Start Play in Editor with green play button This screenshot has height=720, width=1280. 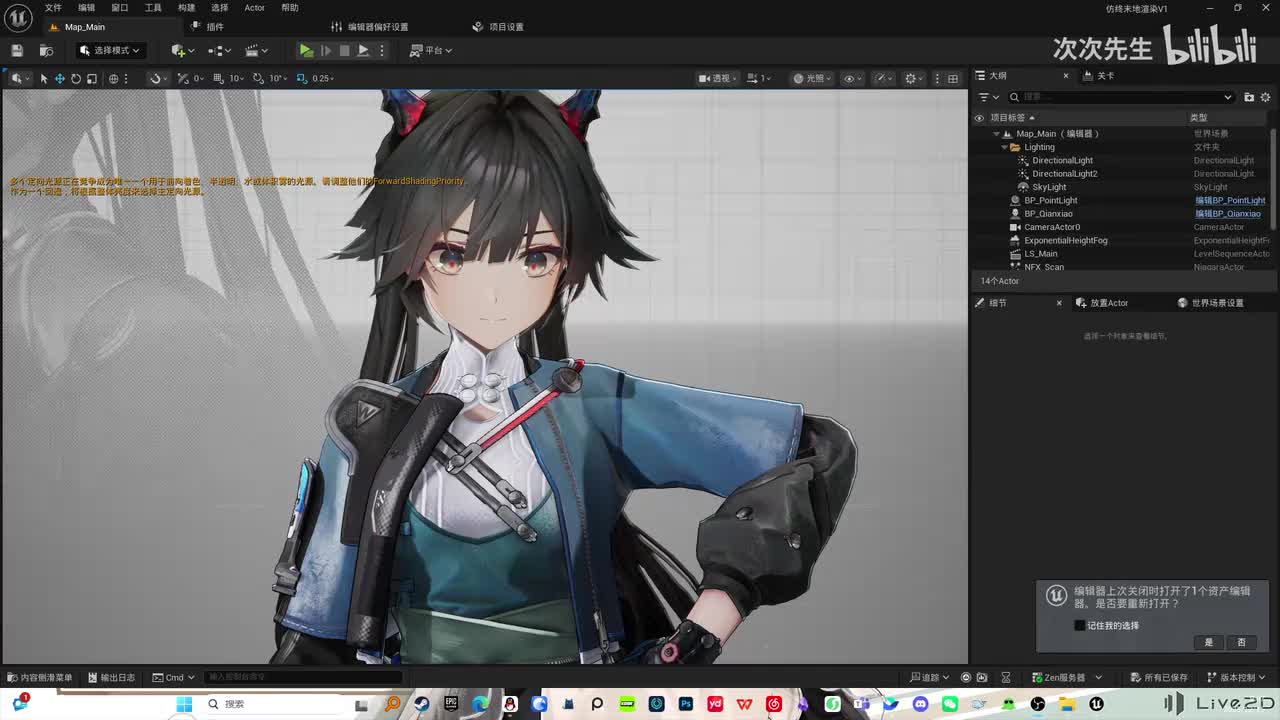pos(306,50)
